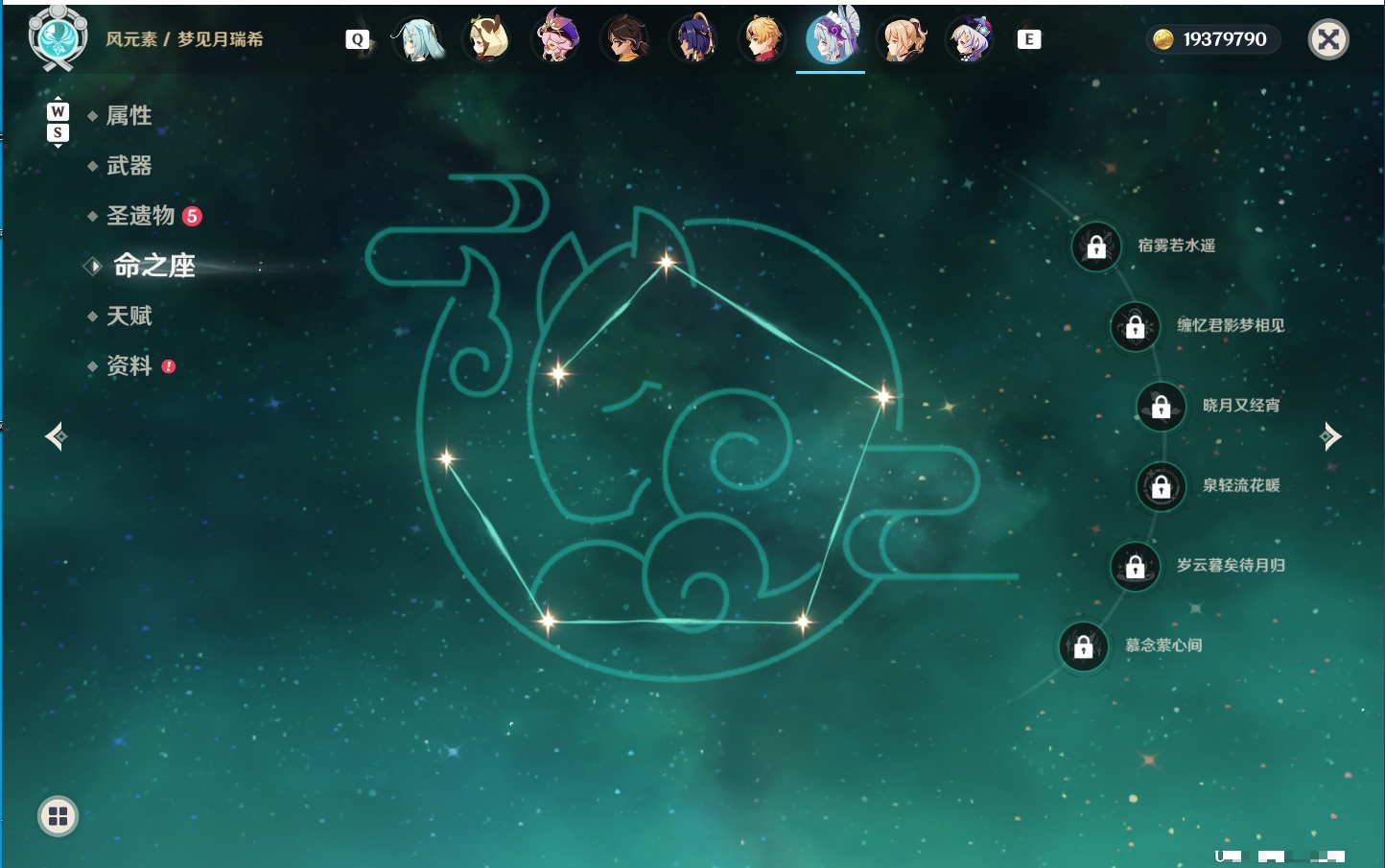Screen dimensions: 1385x868
Task: Open the grid menu icon at bottom left
Action: coord(58,816)
